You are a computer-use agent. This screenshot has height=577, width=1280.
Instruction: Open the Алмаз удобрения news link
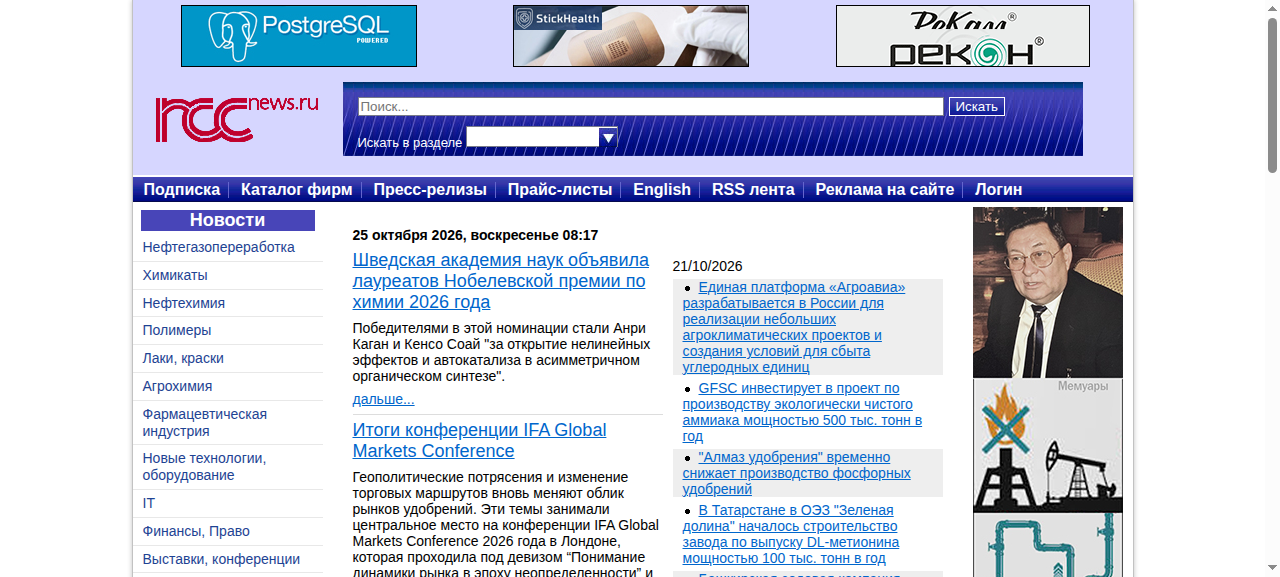click(x=797, y=473)
